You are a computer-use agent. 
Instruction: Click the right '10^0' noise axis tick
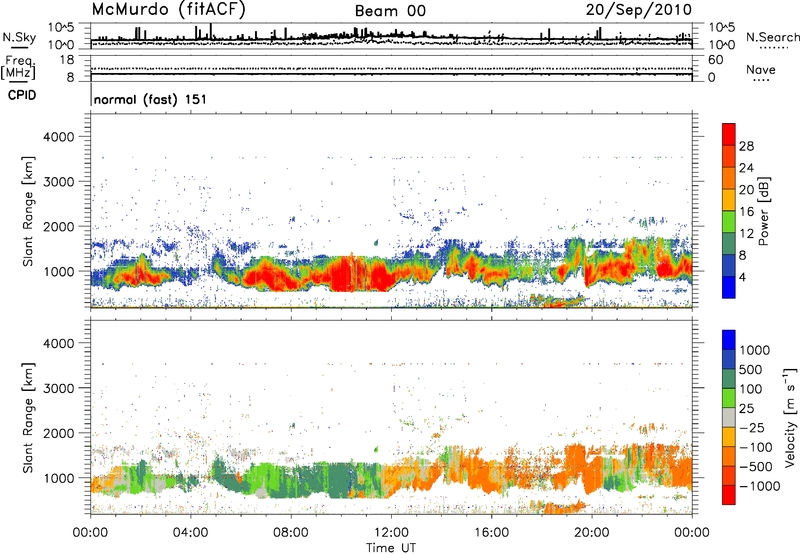click(722, 45)
